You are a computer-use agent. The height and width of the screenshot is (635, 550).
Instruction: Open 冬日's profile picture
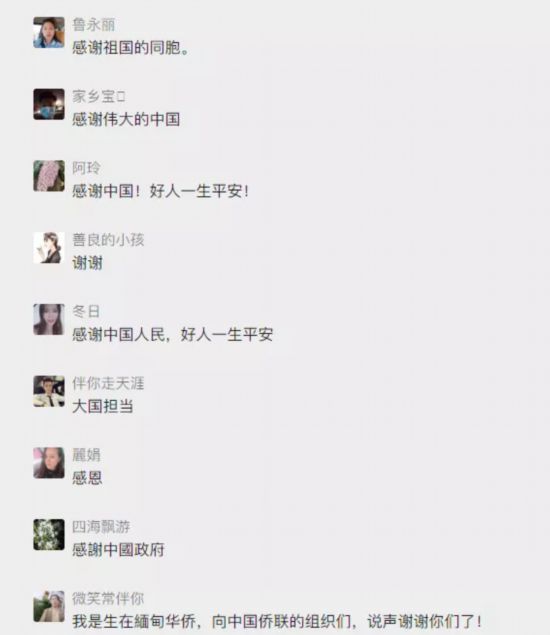pyautogui.click(x=49, y=320)
